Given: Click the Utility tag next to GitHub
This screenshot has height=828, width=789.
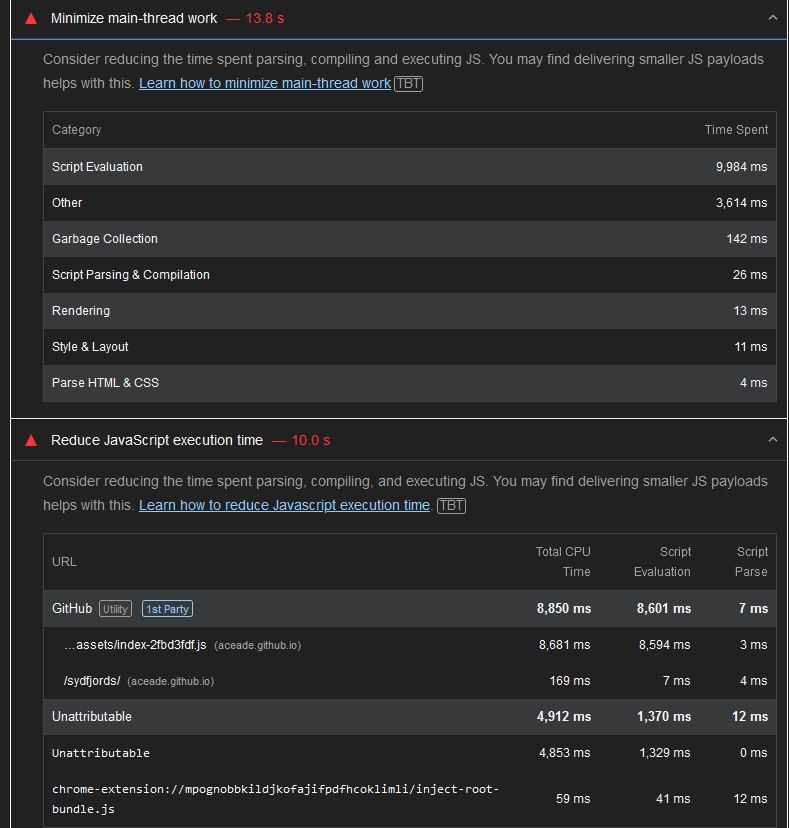Looking at the screenshot, I should coord(115,609).
